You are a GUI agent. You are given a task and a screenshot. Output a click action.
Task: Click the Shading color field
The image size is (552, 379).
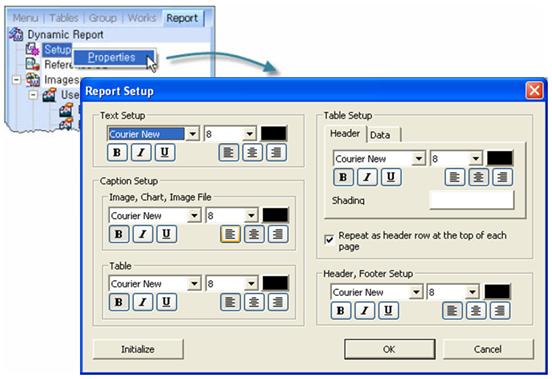(472, 200)
